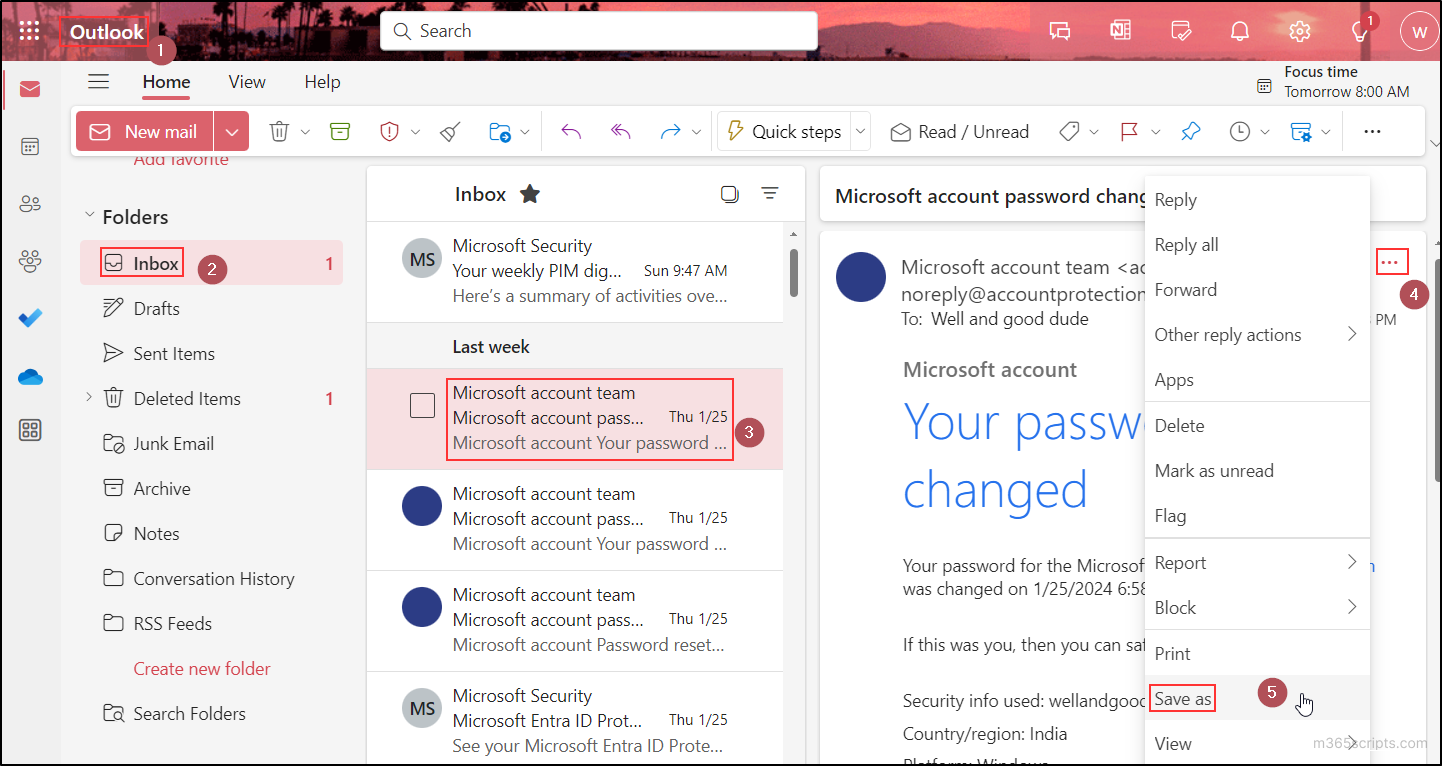The height and width of the screenshot is (766, 1442).
Task: Open notifications bell in the header
Action: click(1240, 30)
